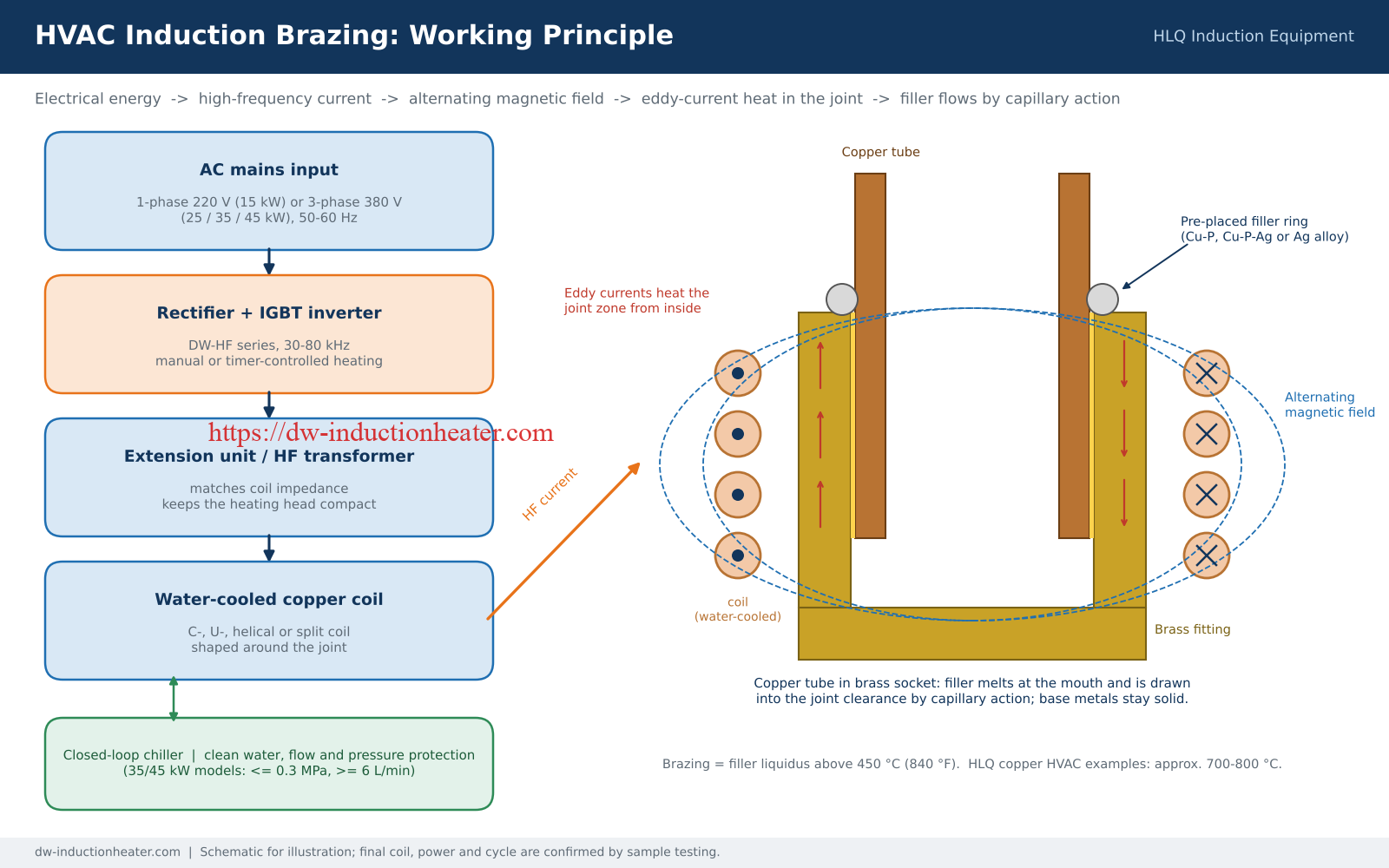Click the 'Alternating magnetic field' label
1389x868 pixels.
(x=1330, y=404)
